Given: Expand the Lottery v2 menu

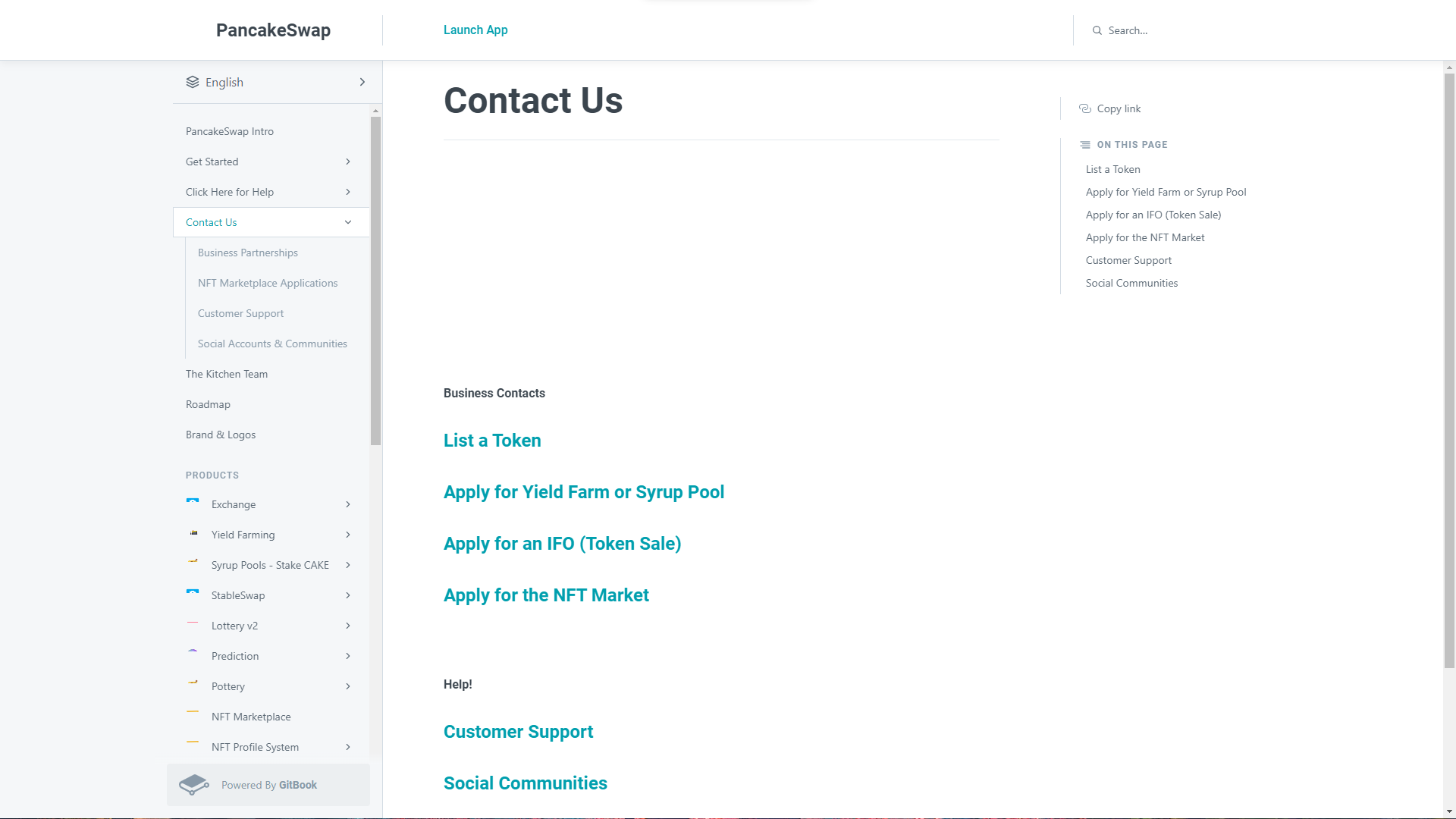Looking at the screenshot, I should (348, 626).
